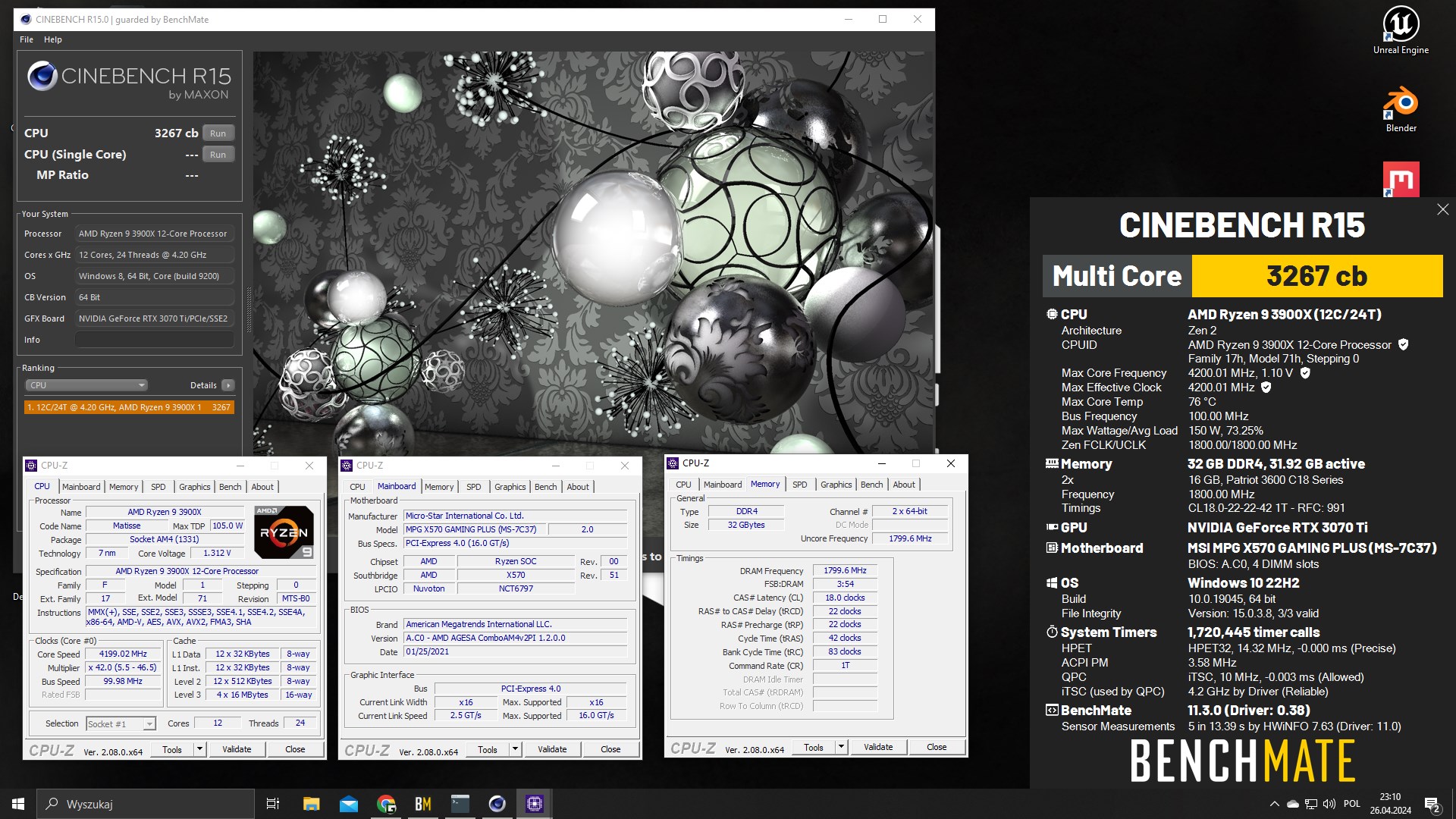The image size is (1456, 819).
Task: Open Google Chrome from the taskbar
Action: pyautogui.click(x=386, y=804)
